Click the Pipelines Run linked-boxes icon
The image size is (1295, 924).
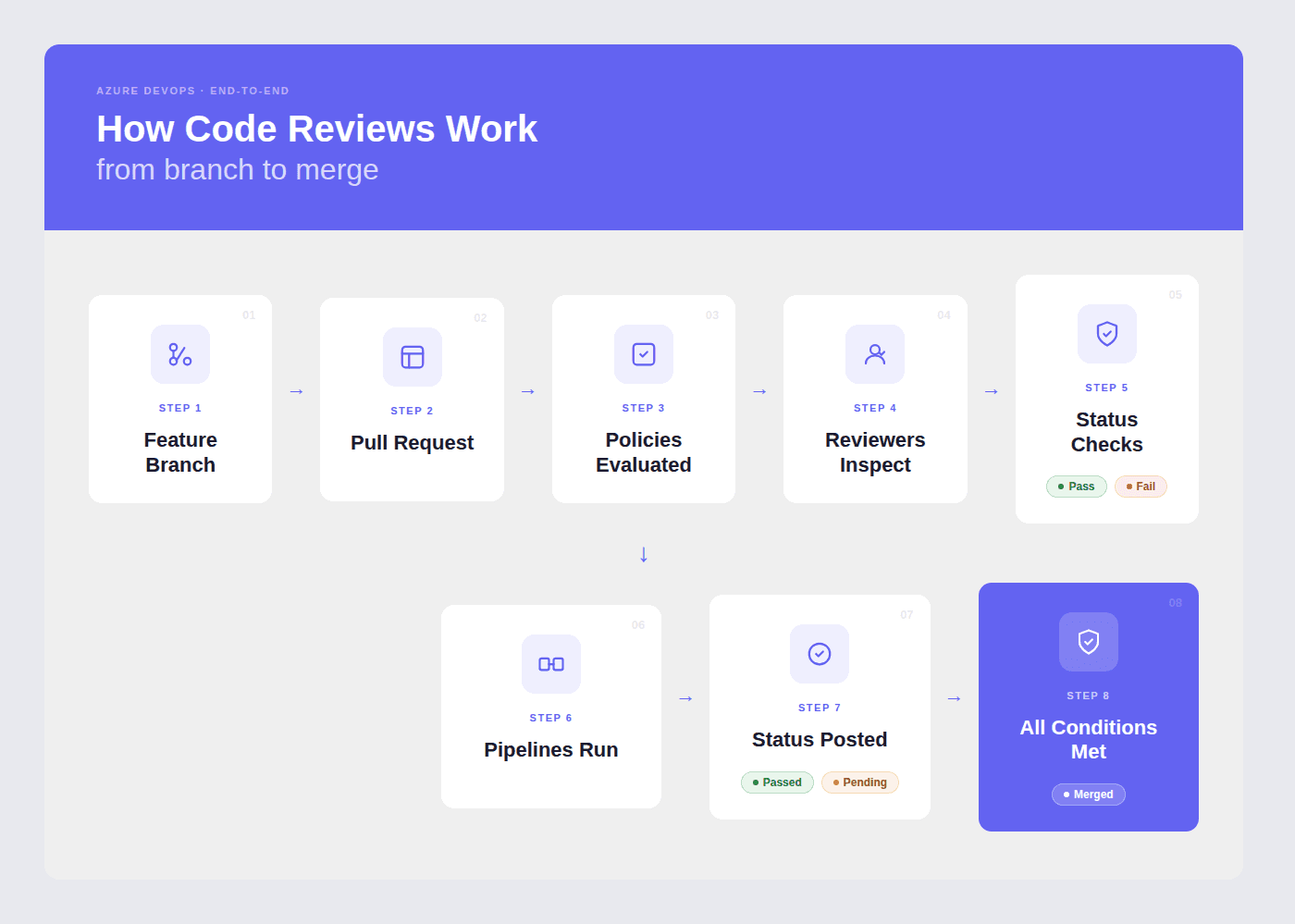551,664
